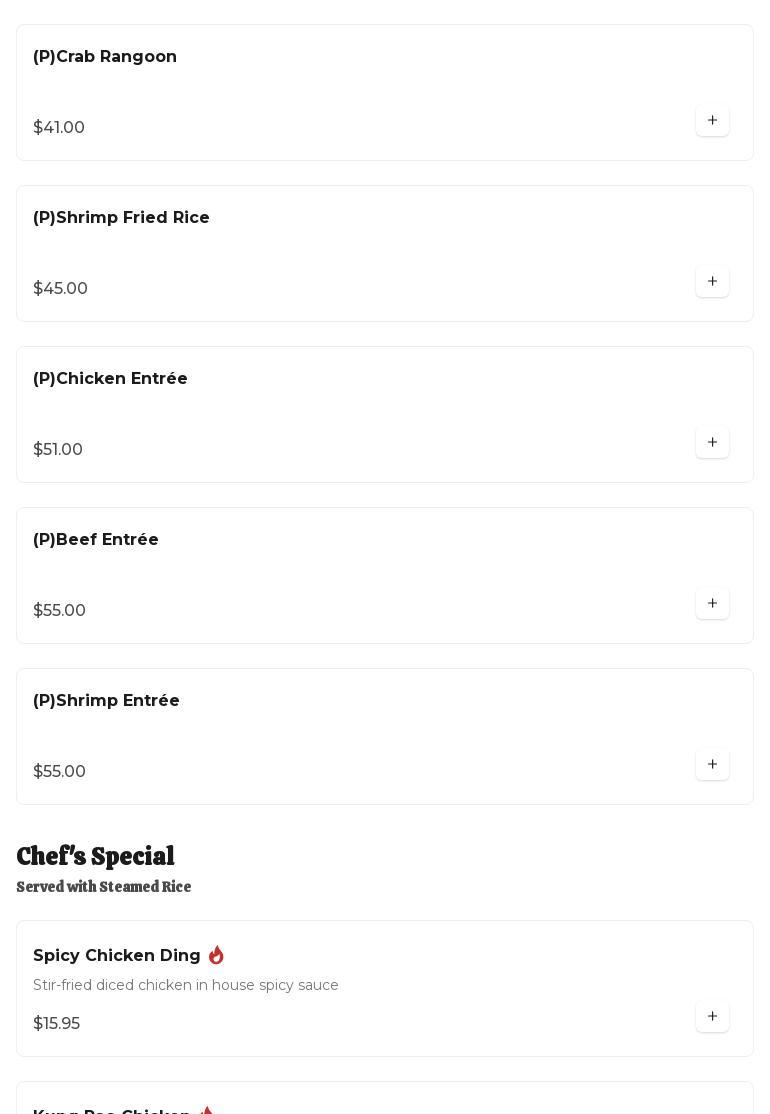Open (P)Chicken Entrée item details
The height and width of the screenshot is (1114, 770).
click(110, 379)
